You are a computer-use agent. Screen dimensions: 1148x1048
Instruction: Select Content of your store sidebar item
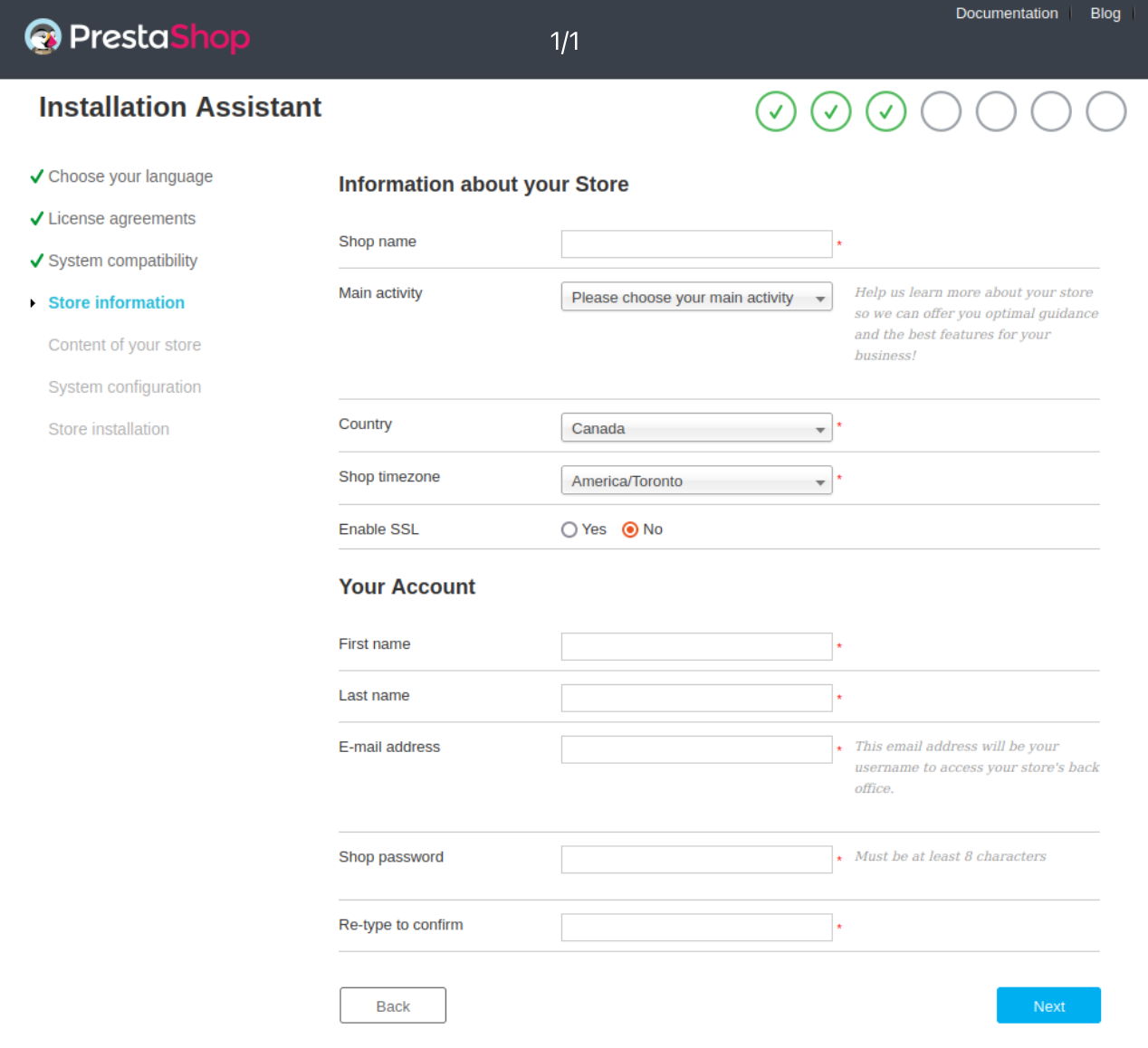pos(124,345)
